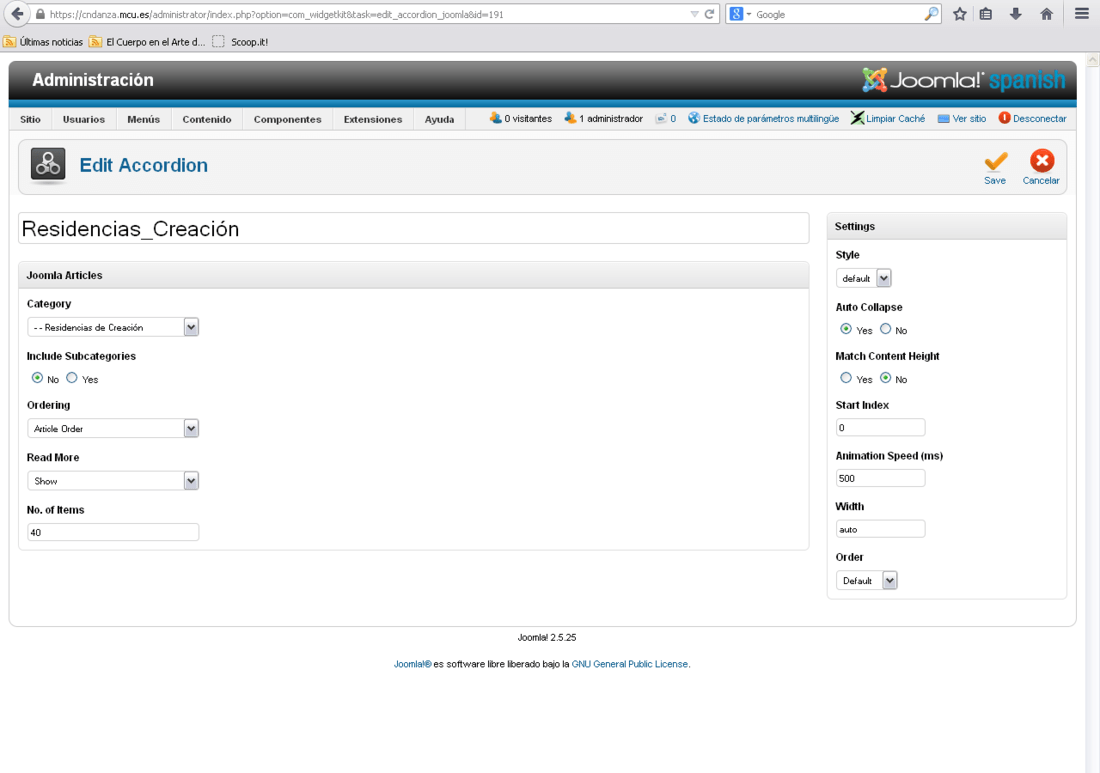1100x773 pixels.
Task: Click the 1 administrador status icon
Action: click(570, 118)
